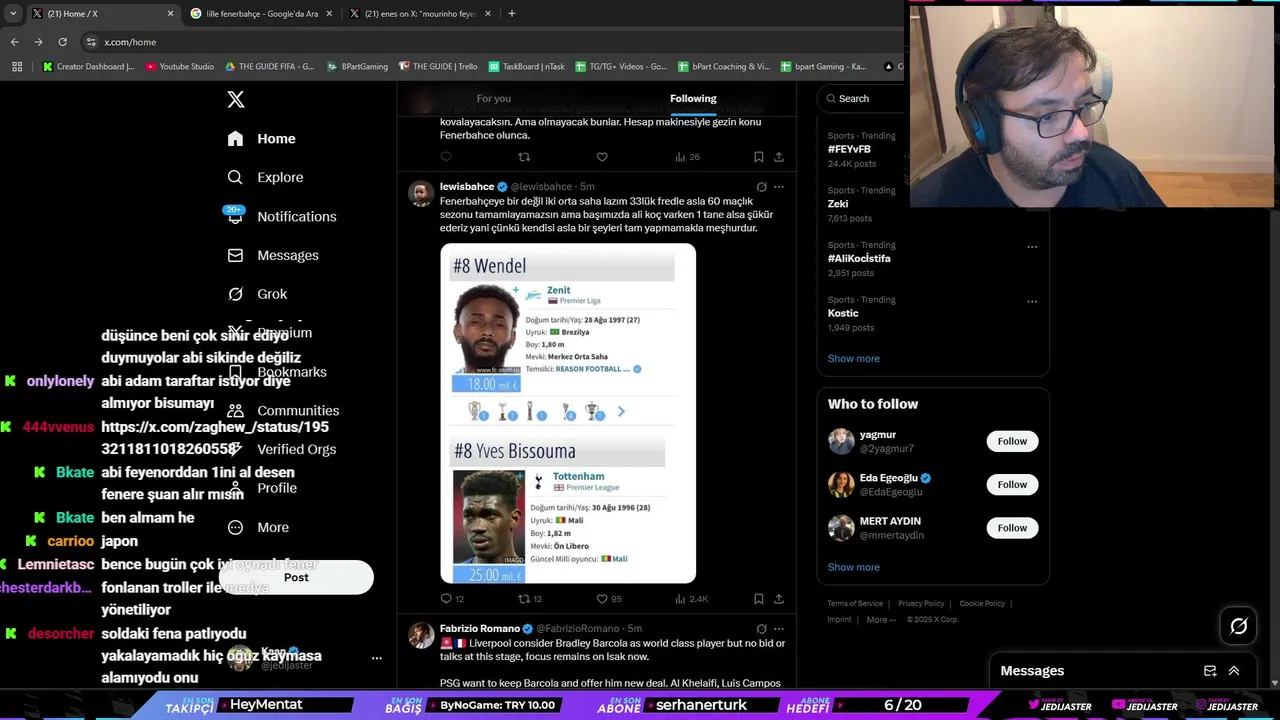
Task: Open Creator Dashboard bookmark
Action: click(x=88, y=66)
